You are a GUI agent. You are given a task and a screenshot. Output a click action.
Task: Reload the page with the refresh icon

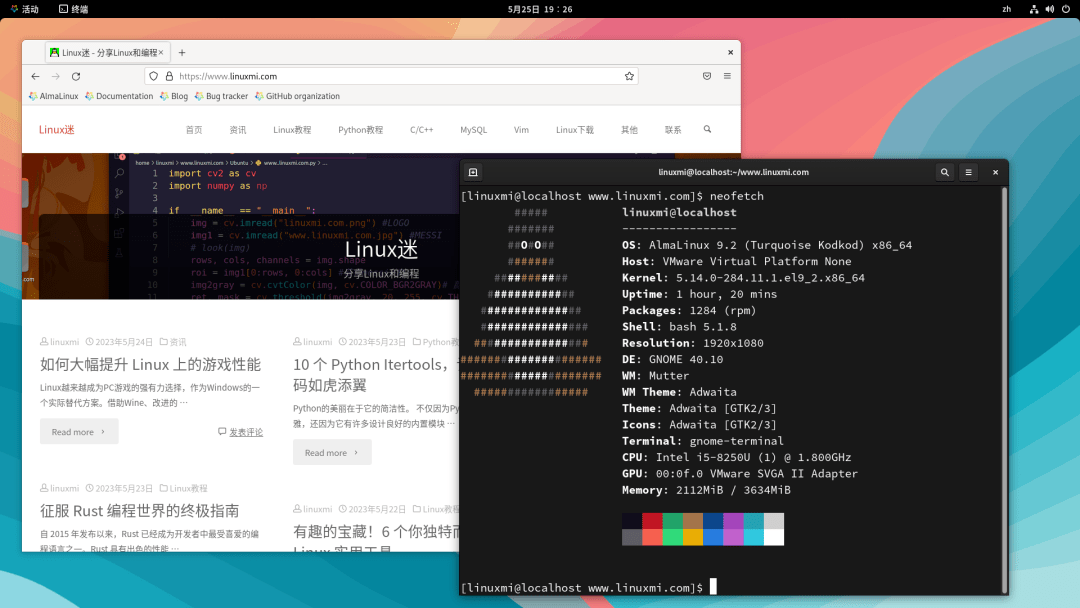[x=77, y=76]
